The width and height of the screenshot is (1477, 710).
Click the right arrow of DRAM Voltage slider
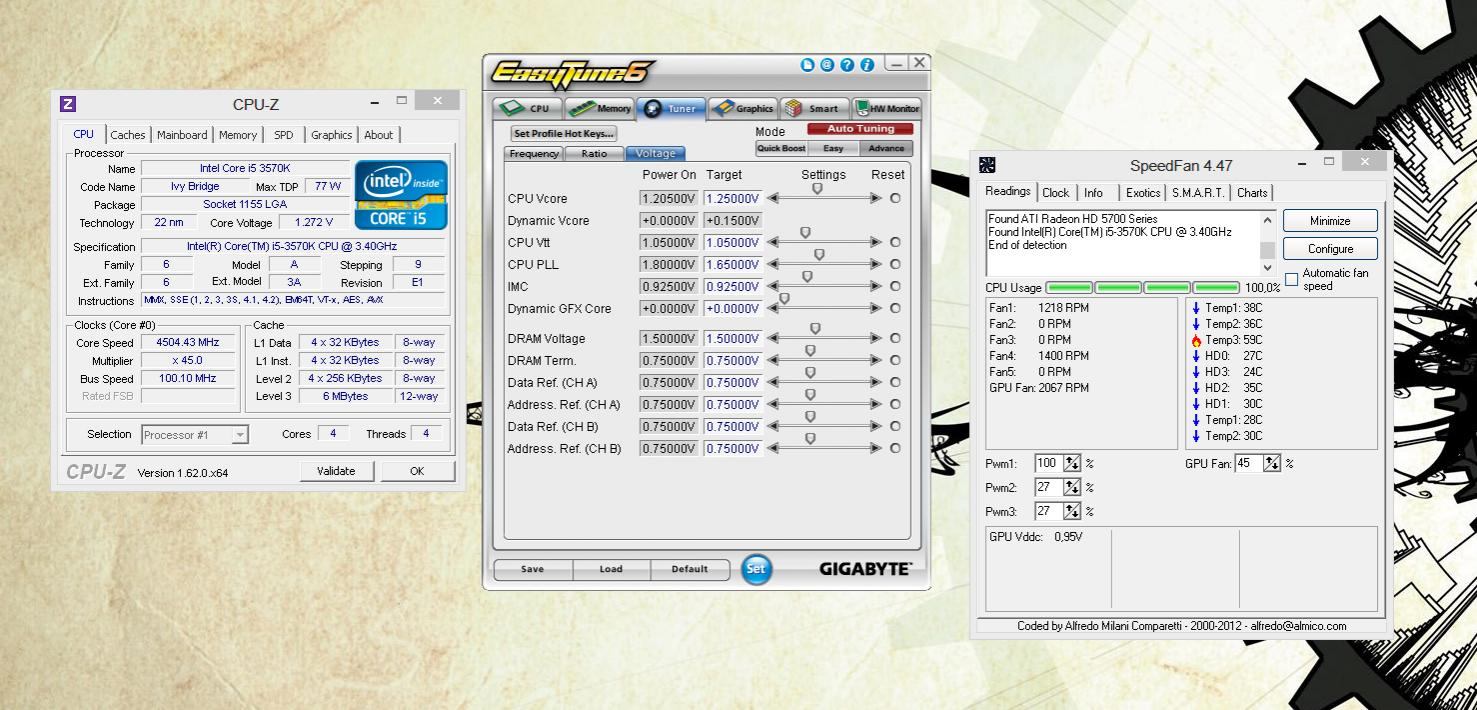point(877,338)
